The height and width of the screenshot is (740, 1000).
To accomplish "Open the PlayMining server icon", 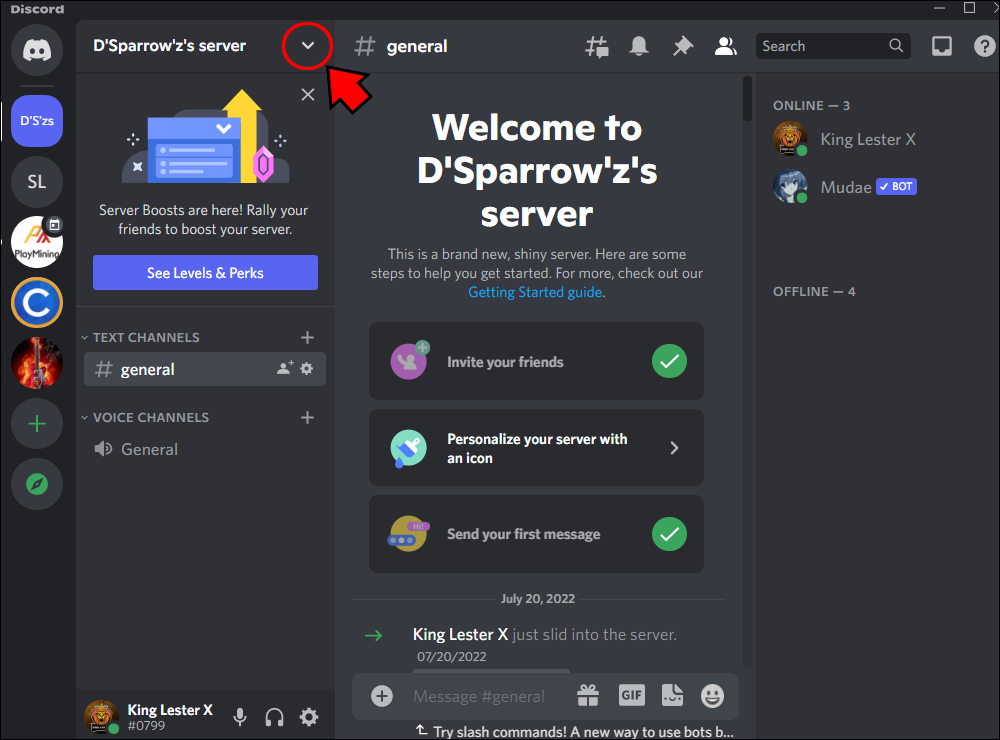I will tap(37, 242).
